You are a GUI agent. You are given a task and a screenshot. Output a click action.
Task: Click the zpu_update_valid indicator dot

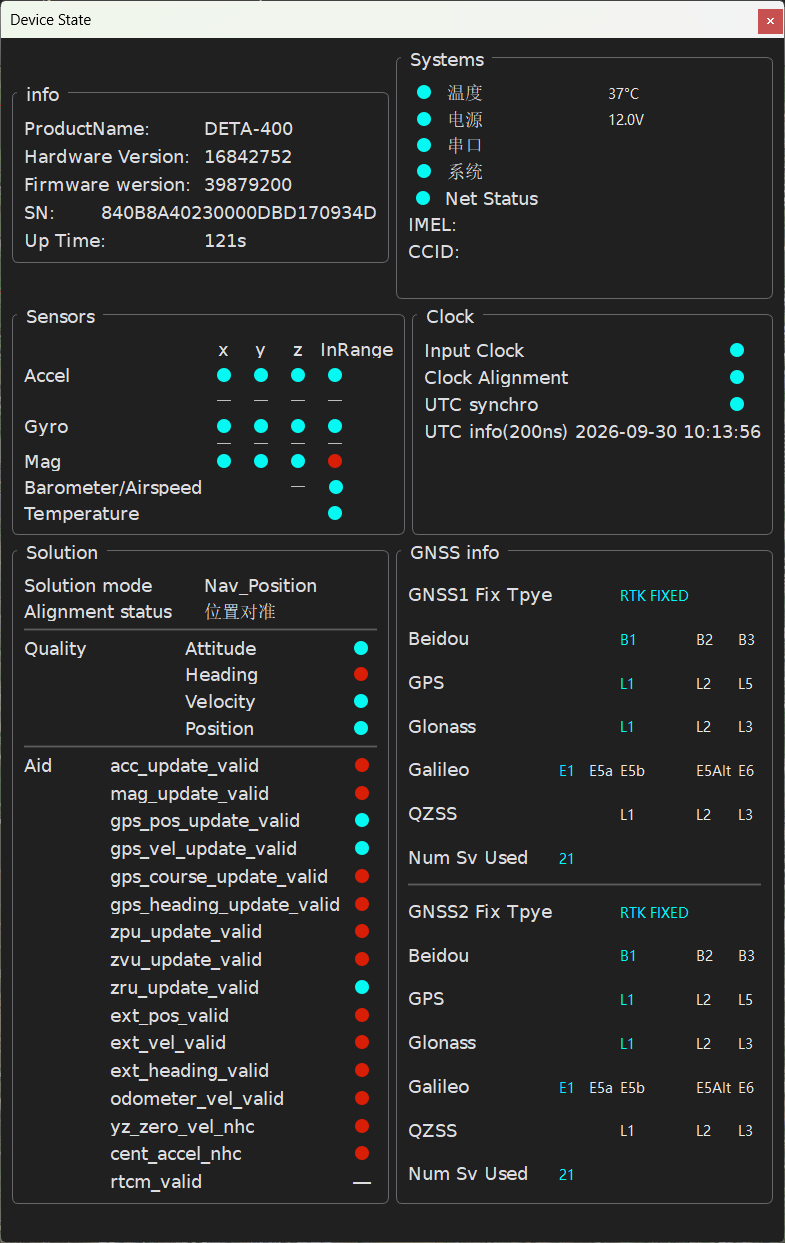click(x=362, y=931)
